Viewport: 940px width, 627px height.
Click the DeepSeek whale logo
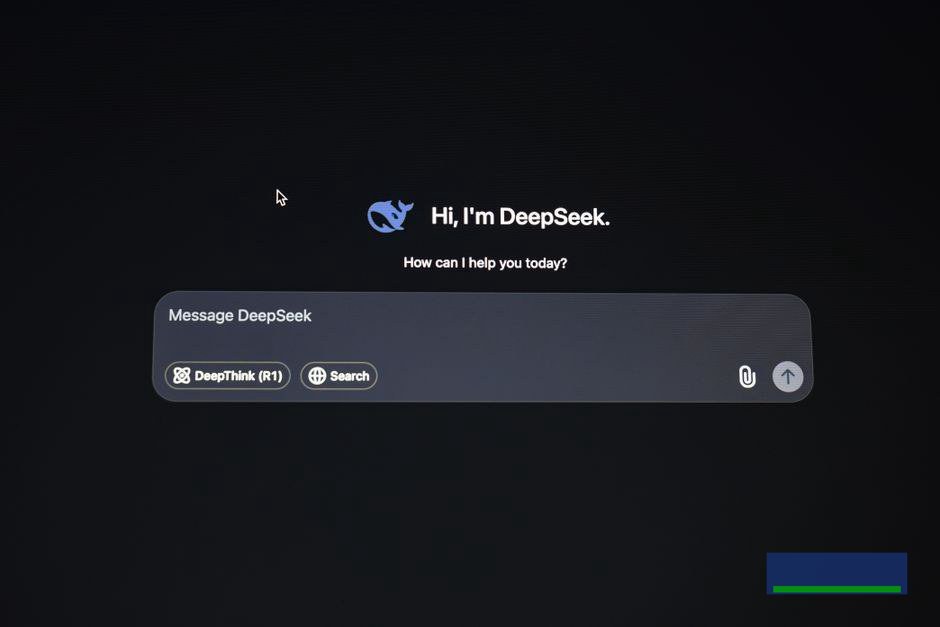pos(390,216)
